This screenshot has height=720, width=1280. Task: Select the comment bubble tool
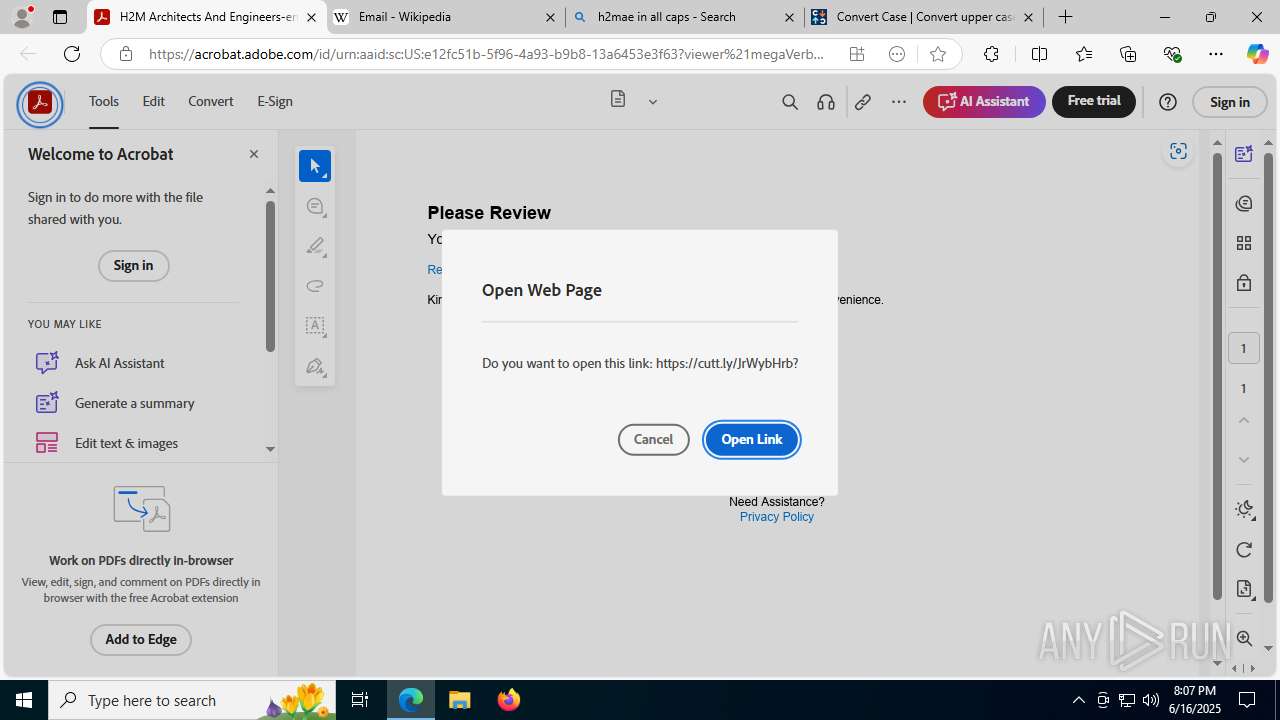[315, 206]
